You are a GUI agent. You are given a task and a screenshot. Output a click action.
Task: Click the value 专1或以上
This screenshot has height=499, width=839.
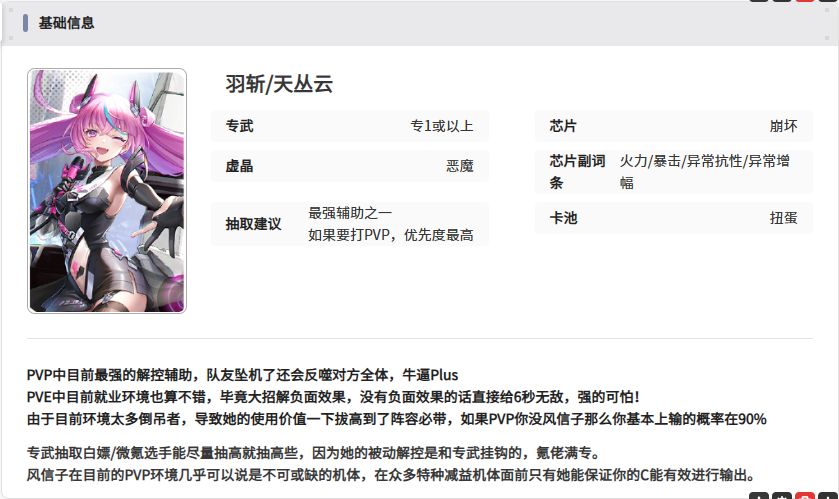pos(442,126)
